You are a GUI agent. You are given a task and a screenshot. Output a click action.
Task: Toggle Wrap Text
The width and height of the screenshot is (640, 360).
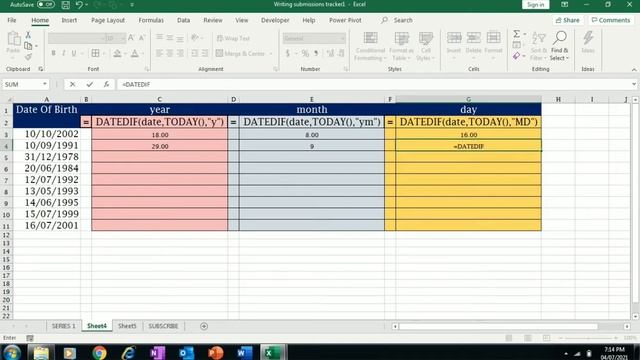233,38
